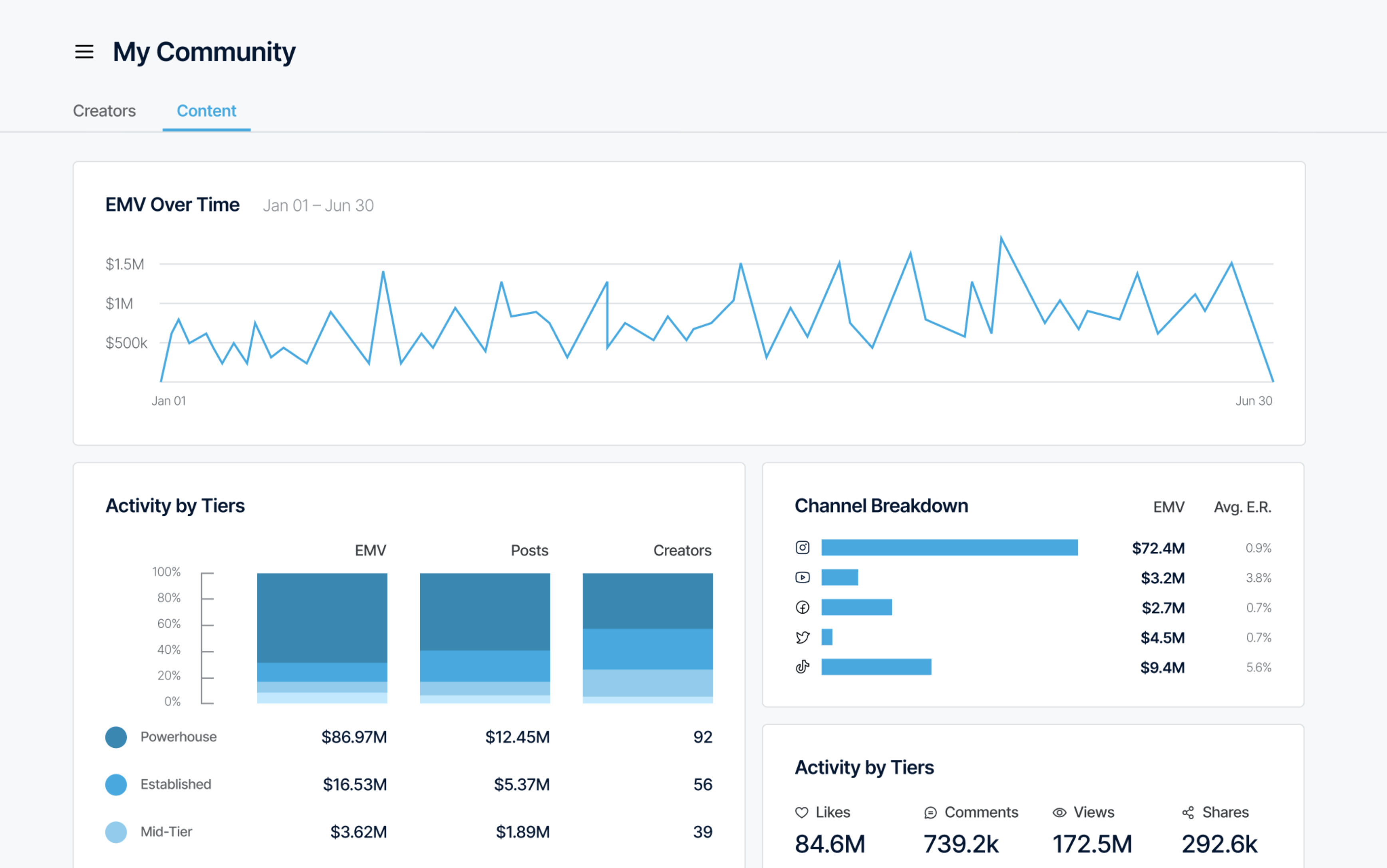The width and height of the screenshot is (1387, 868).
Task: Click the 172.5M Views total
Action: click(1092, 844)
